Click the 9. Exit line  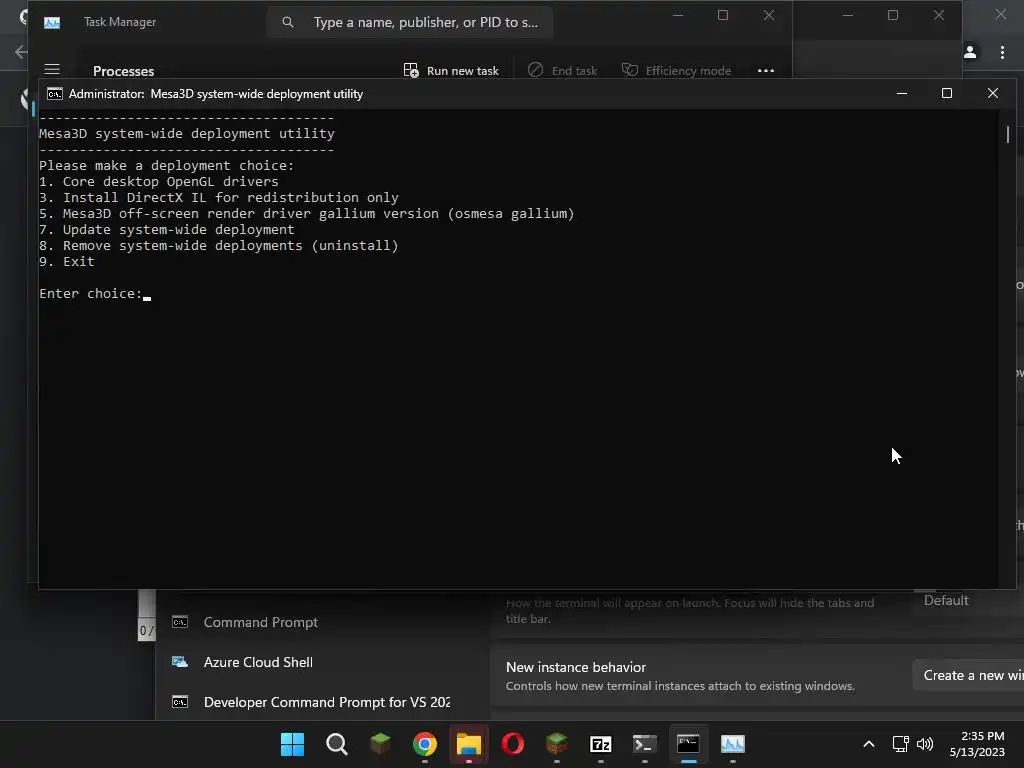67,261
